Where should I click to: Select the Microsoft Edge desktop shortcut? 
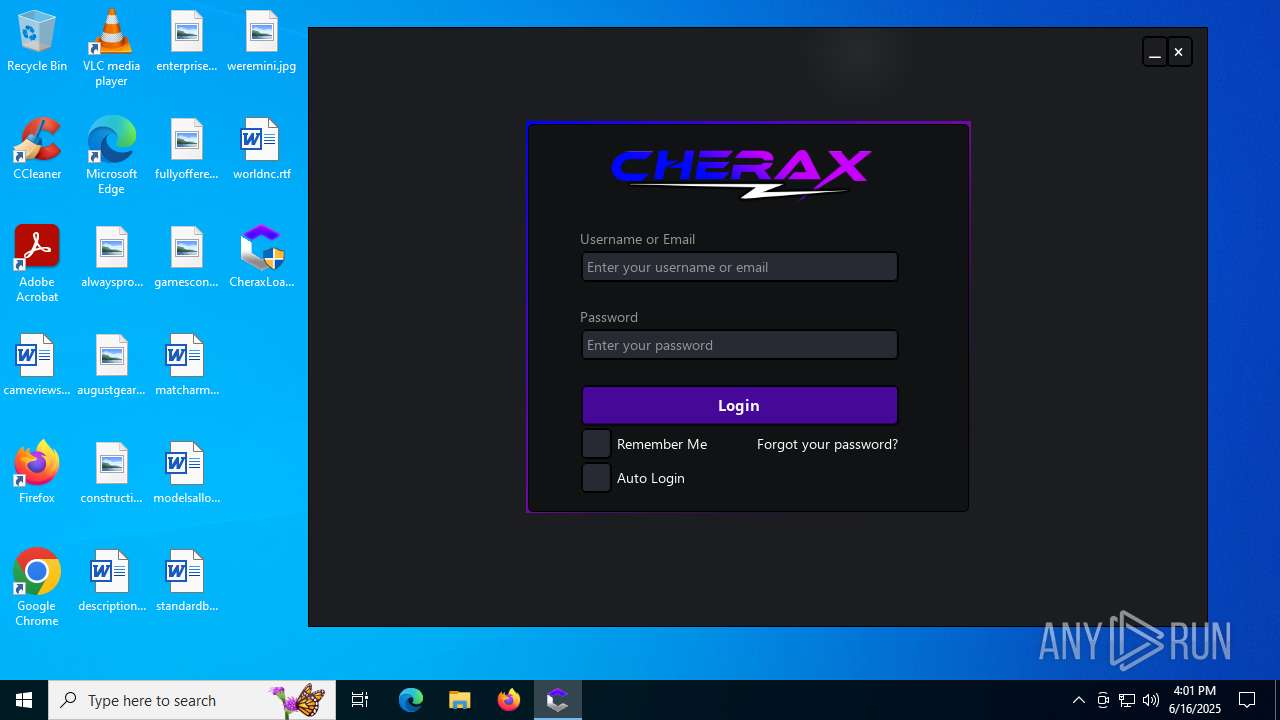(x=111, y=156)
